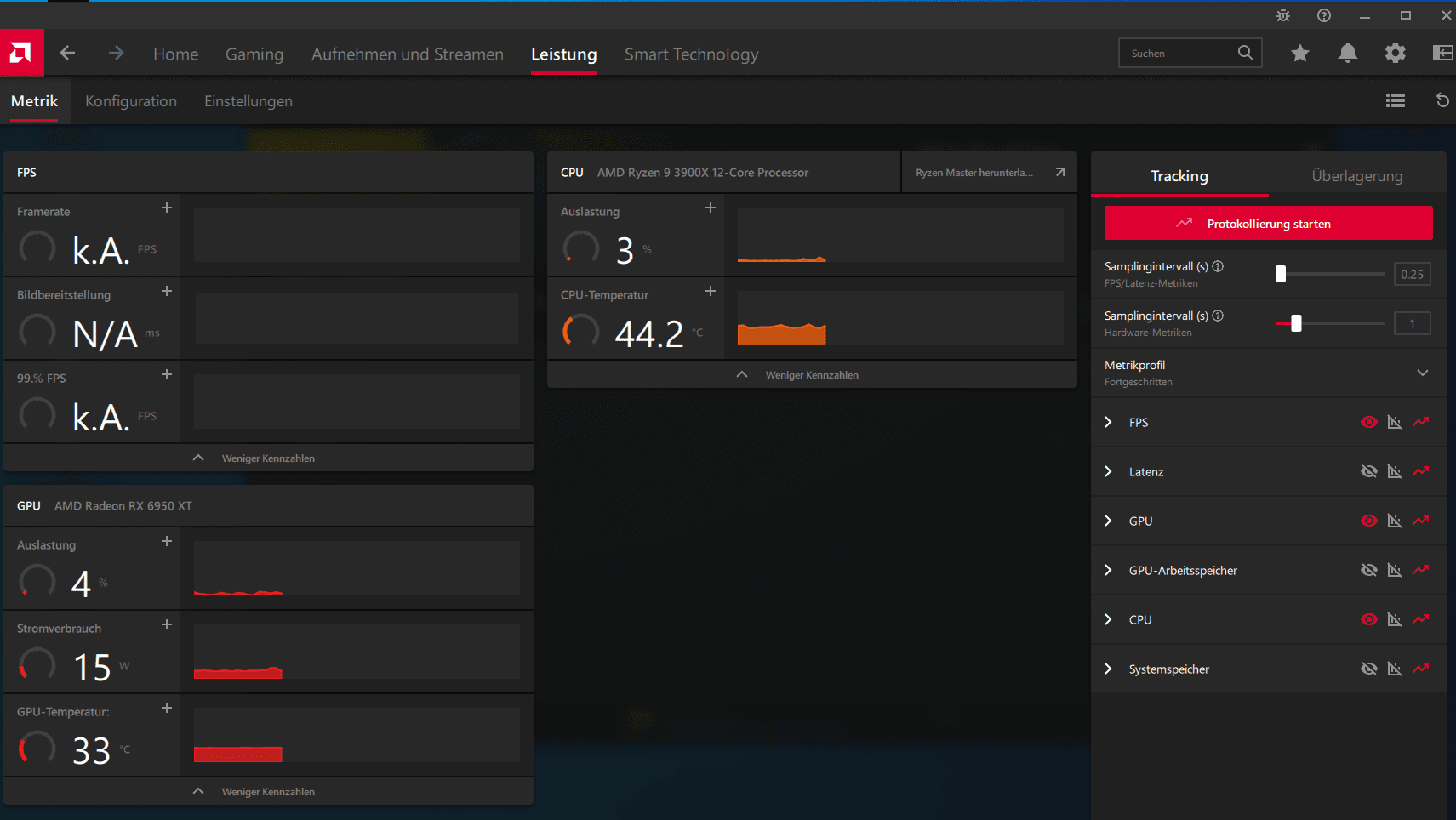Open the Gaming tab
Image resolution: width=1456 pixels, height=820 pixels.
tap(254, 54)
